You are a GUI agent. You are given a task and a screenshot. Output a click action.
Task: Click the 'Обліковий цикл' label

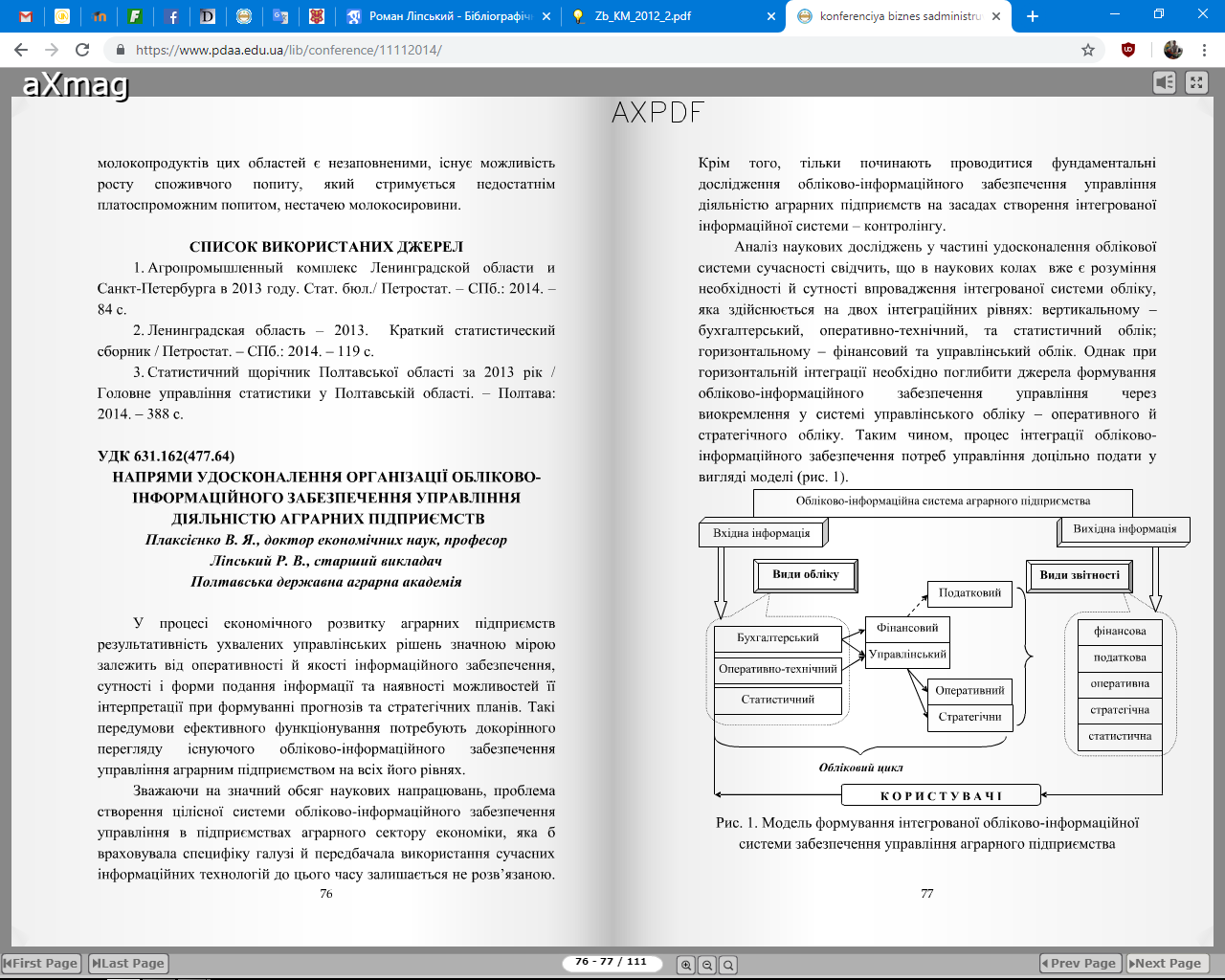tap(860, 768)
